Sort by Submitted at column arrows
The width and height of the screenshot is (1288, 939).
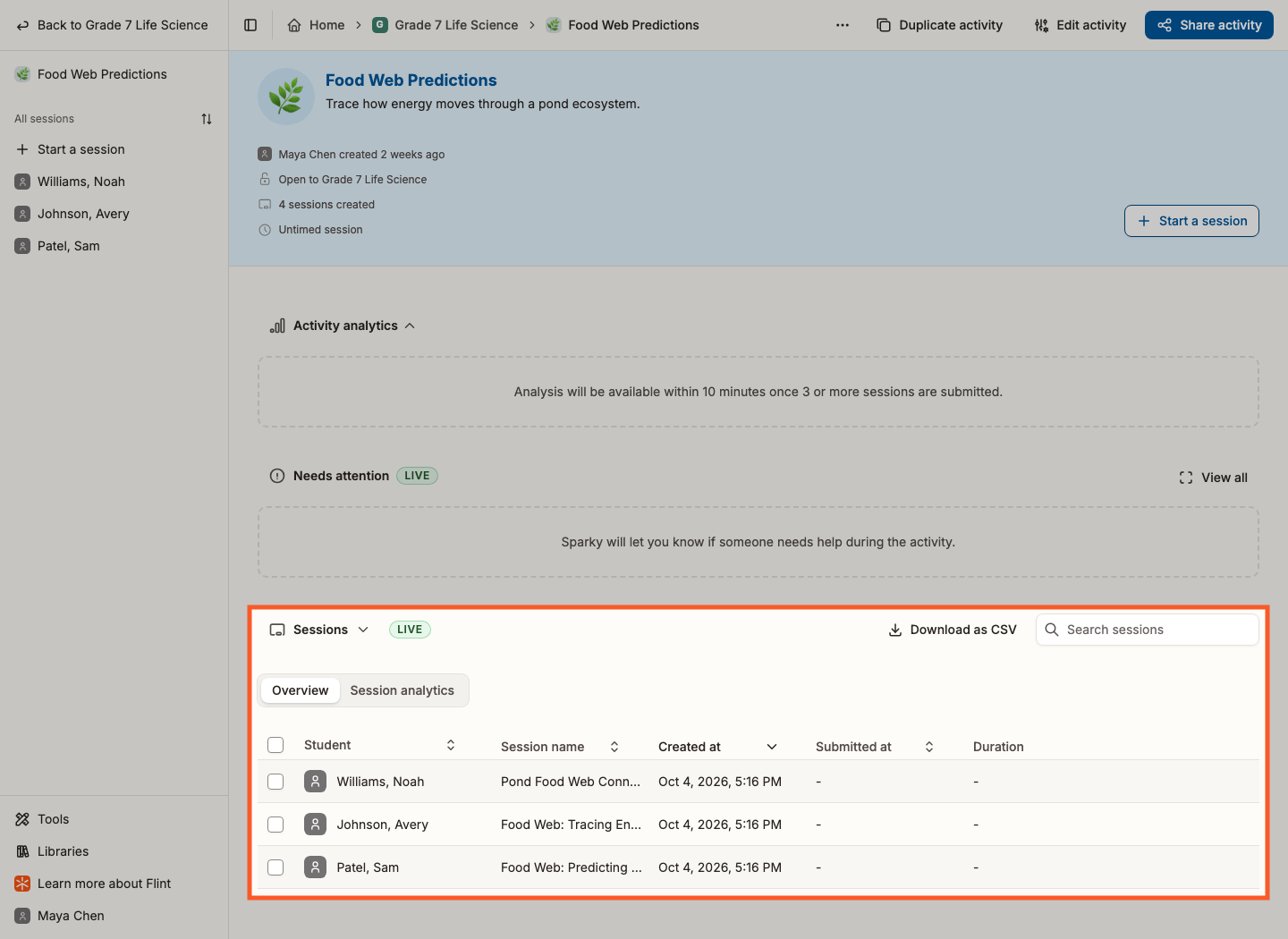click(x=929, y=747)
